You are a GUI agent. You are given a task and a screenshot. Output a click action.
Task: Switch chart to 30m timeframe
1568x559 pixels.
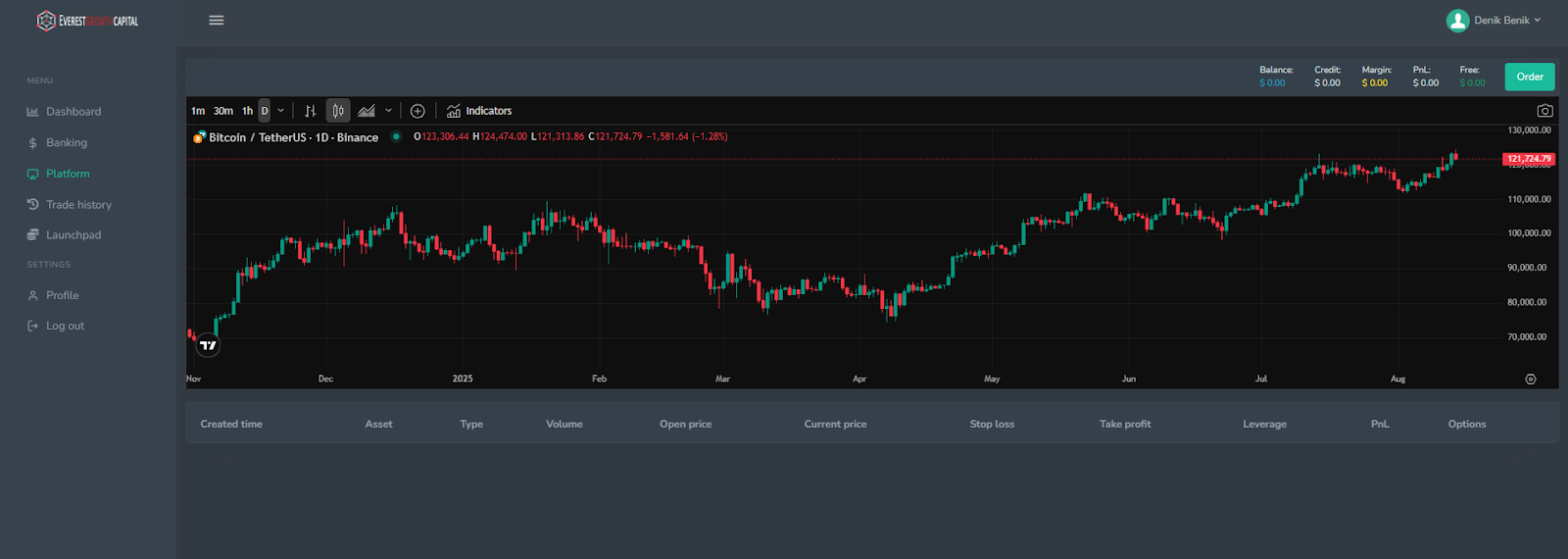point(223,111)
